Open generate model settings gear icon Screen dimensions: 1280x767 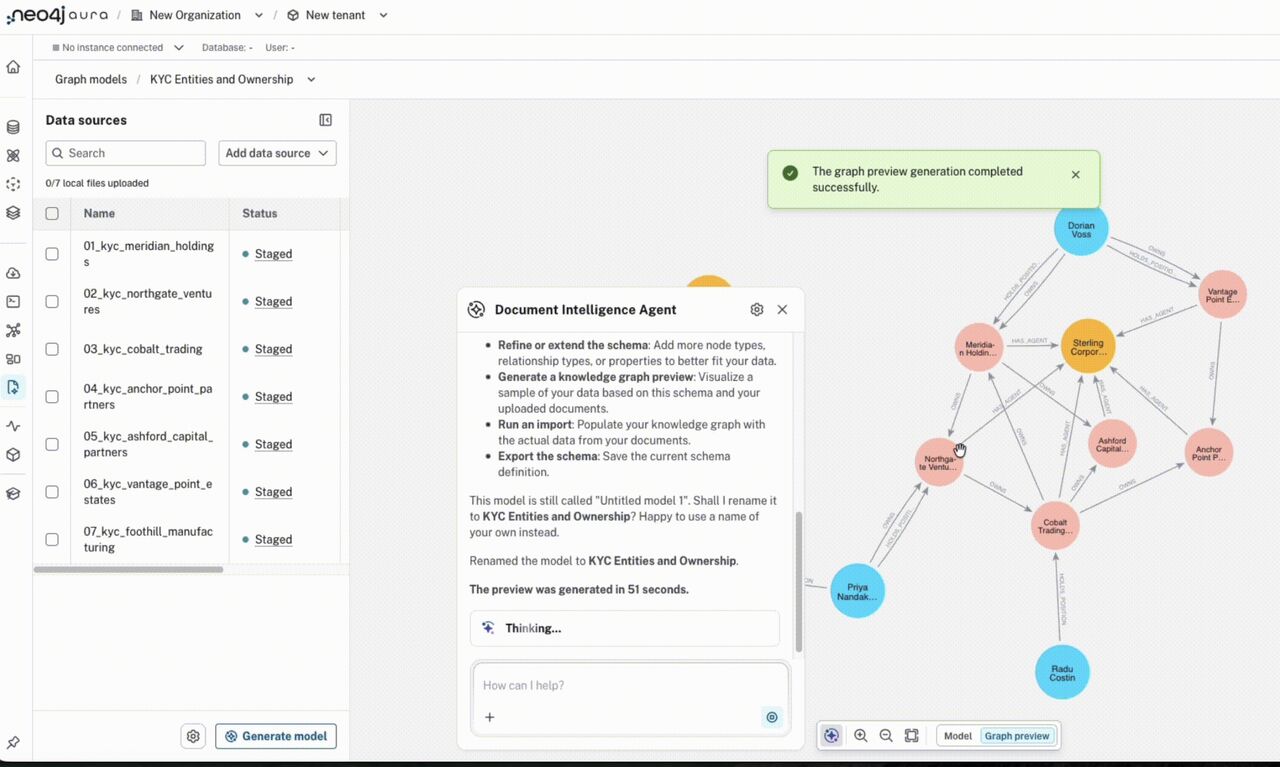pos(193,736)
